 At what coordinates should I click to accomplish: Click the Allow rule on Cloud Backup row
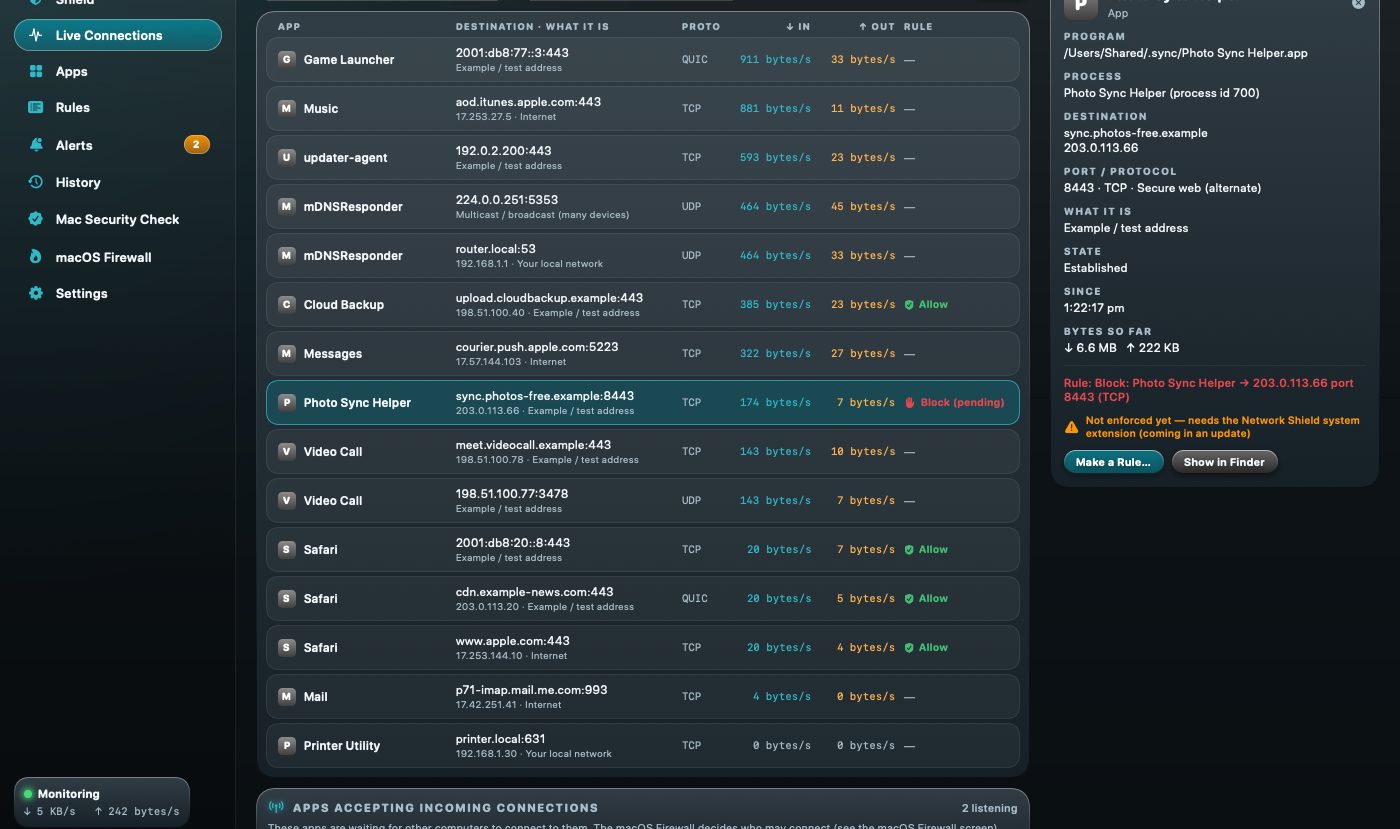coord(926,304)
